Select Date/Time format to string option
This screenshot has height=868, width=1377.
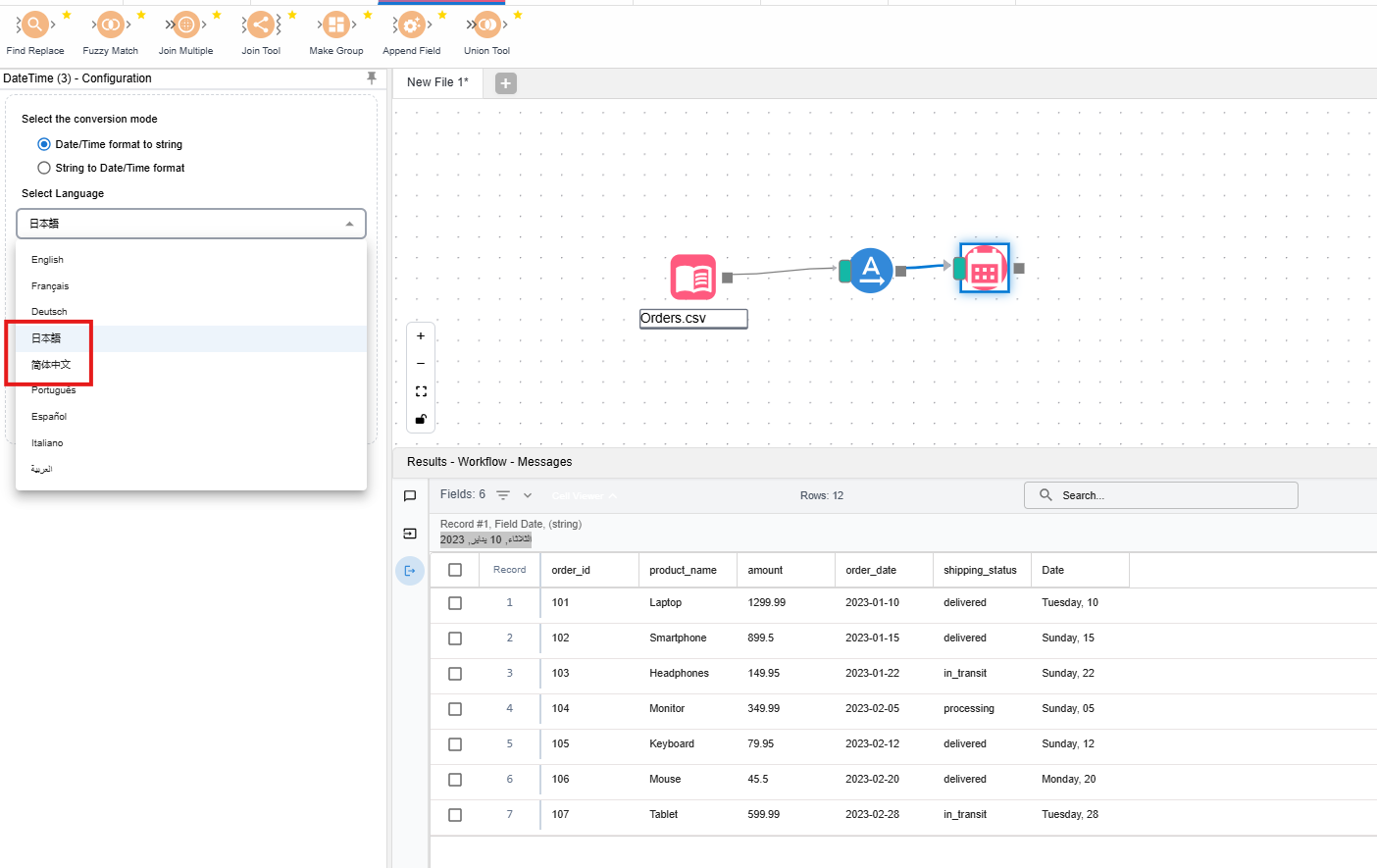[x=44, y=144]
